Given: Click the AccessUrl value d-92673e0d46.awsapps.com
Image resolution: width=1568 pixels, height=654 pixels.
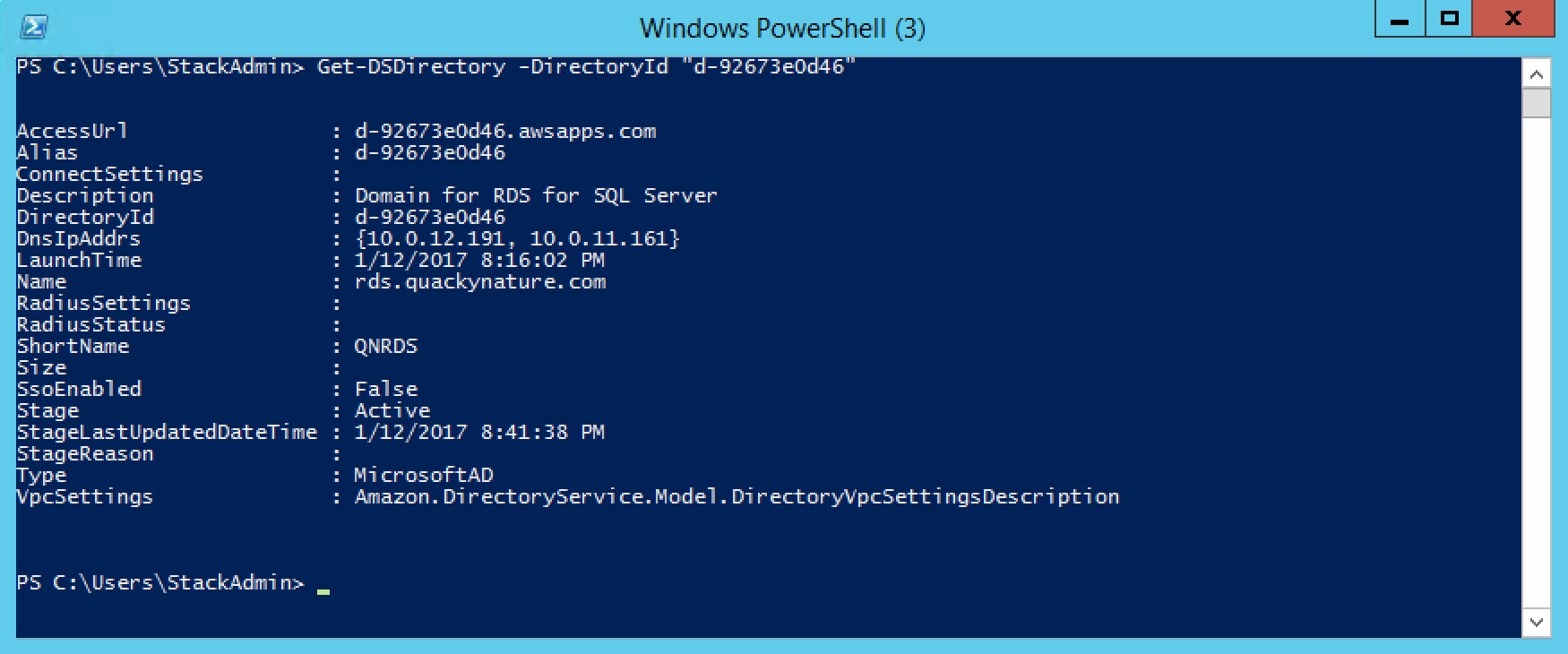Looking at the screenshot, I should tap(505, 132).
